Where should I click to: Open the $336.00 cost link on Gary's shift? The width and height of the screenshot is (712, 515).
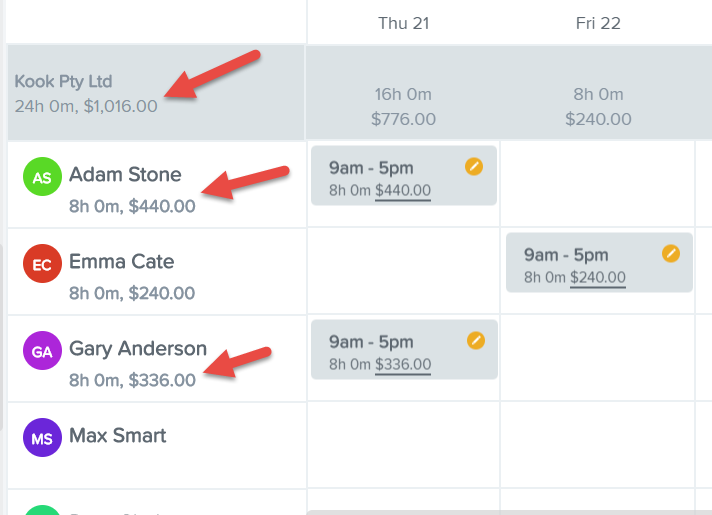click(x=403, y=364)
